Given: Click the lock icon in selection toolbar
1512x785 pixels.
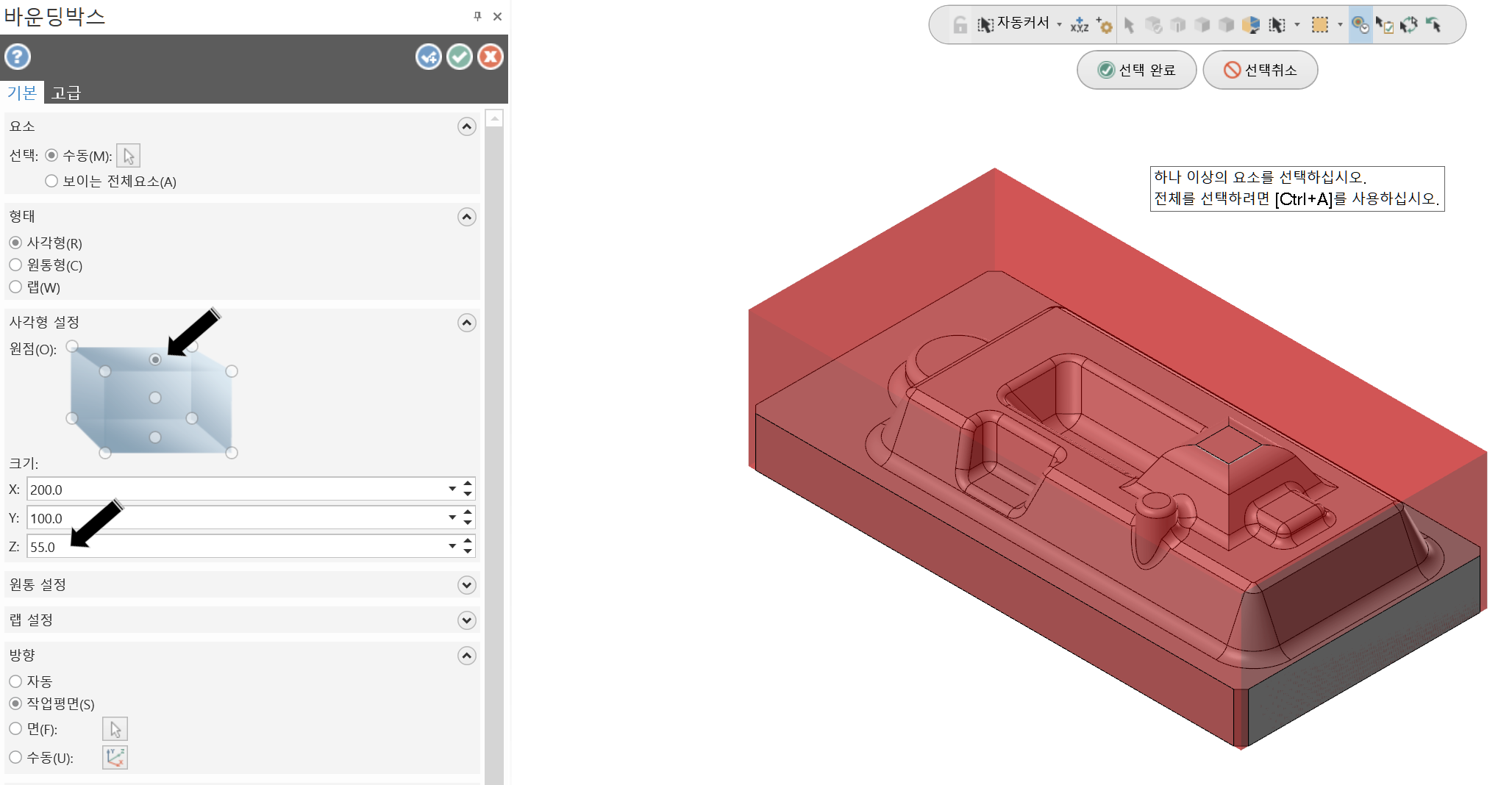Looking at the screenshot, I should [x=960, y=25].
